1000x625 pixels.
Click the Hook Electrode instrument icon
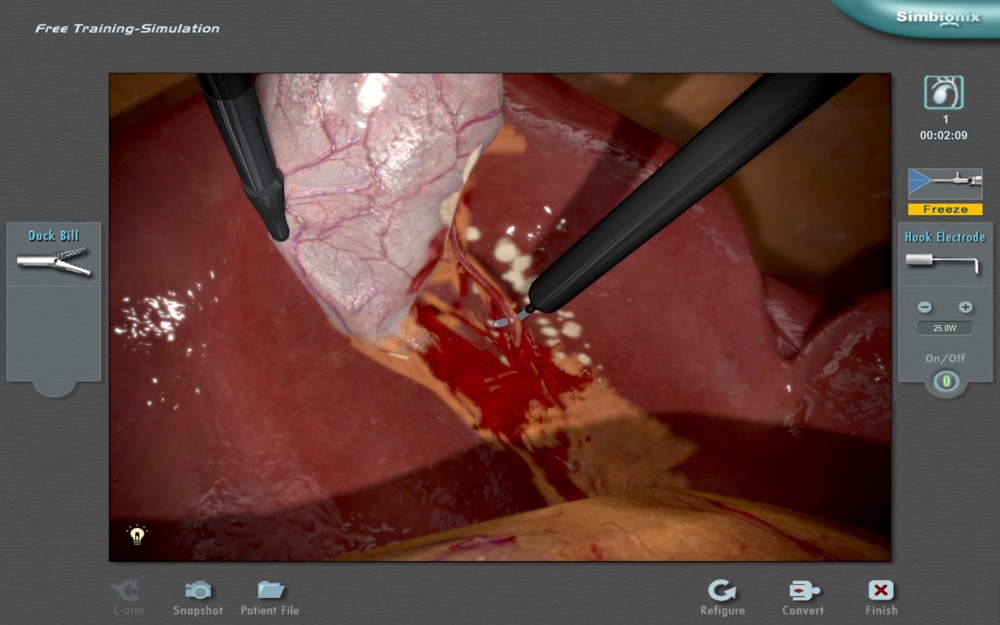point(944,262)
